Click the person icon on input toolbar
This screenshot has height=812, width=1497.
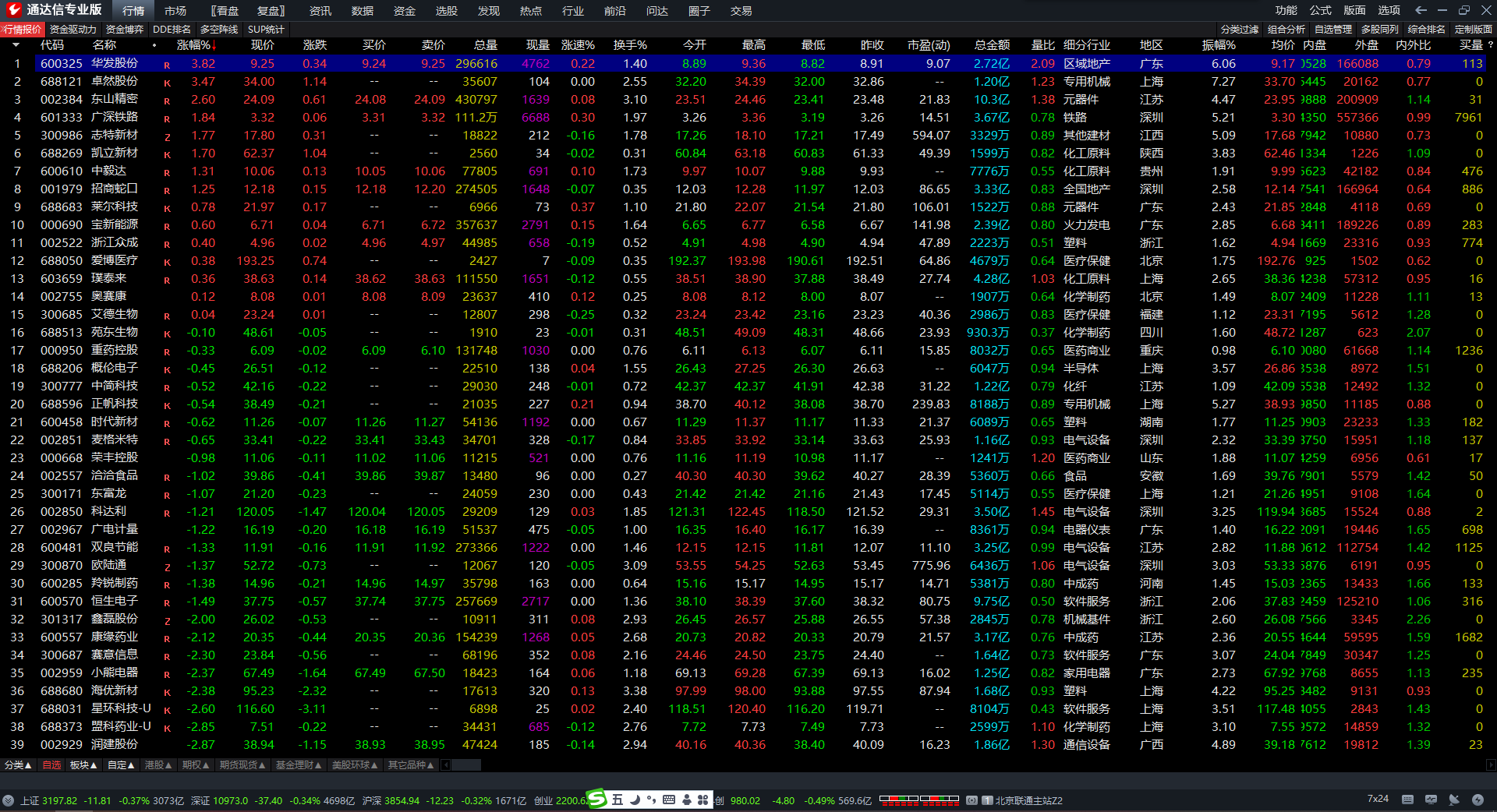686,800
